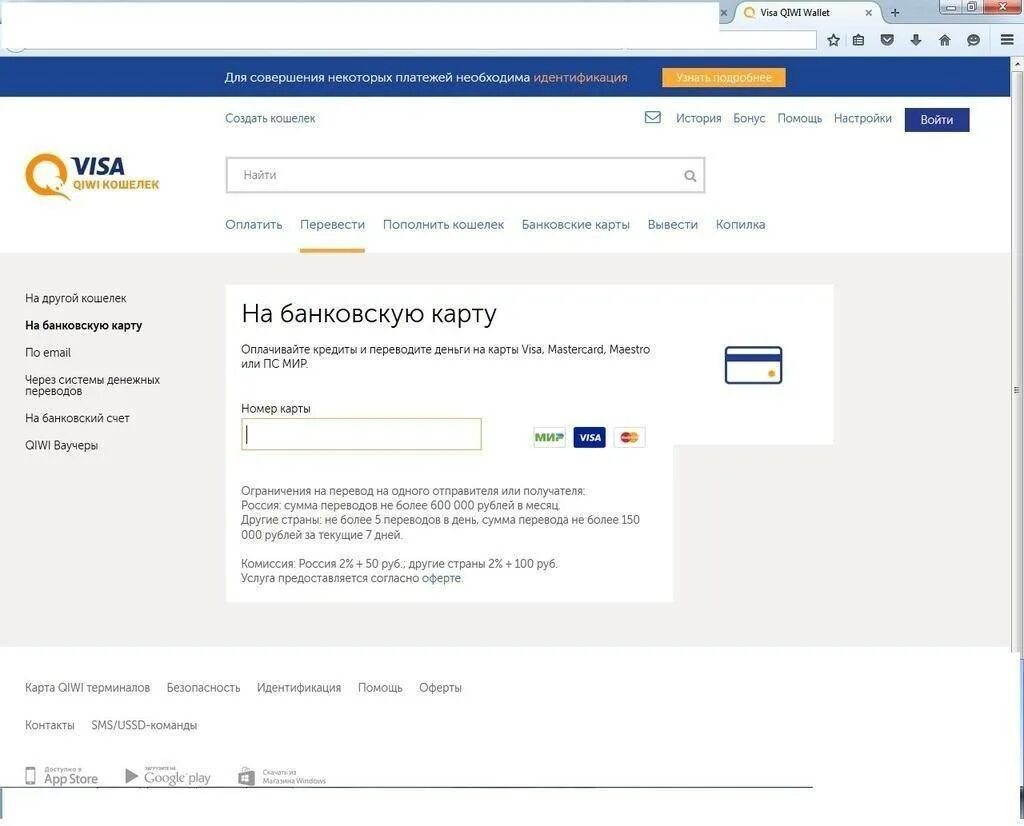The image size is (1024, 826).
Task: Open Оферты footer link
Action: tap(440, 688)
